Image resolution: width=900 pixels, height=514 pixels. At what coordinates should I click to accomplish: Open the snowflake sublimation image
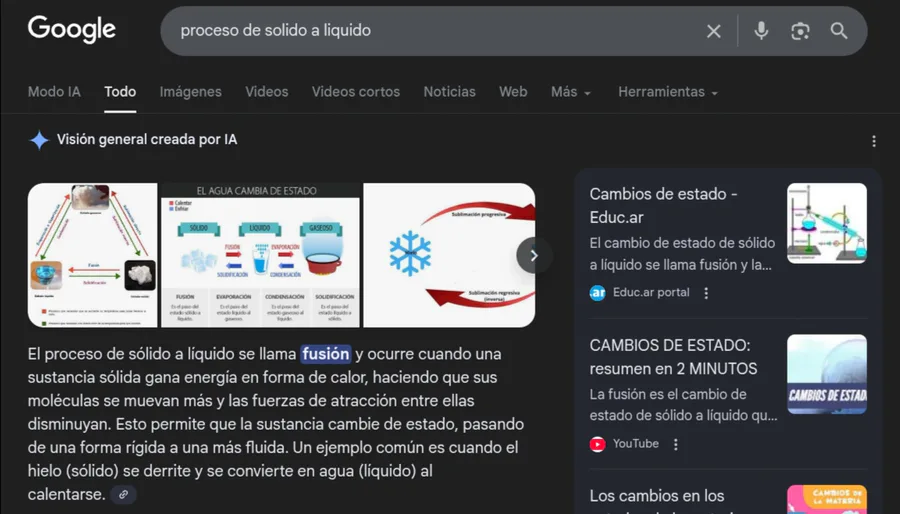point(449,255)
